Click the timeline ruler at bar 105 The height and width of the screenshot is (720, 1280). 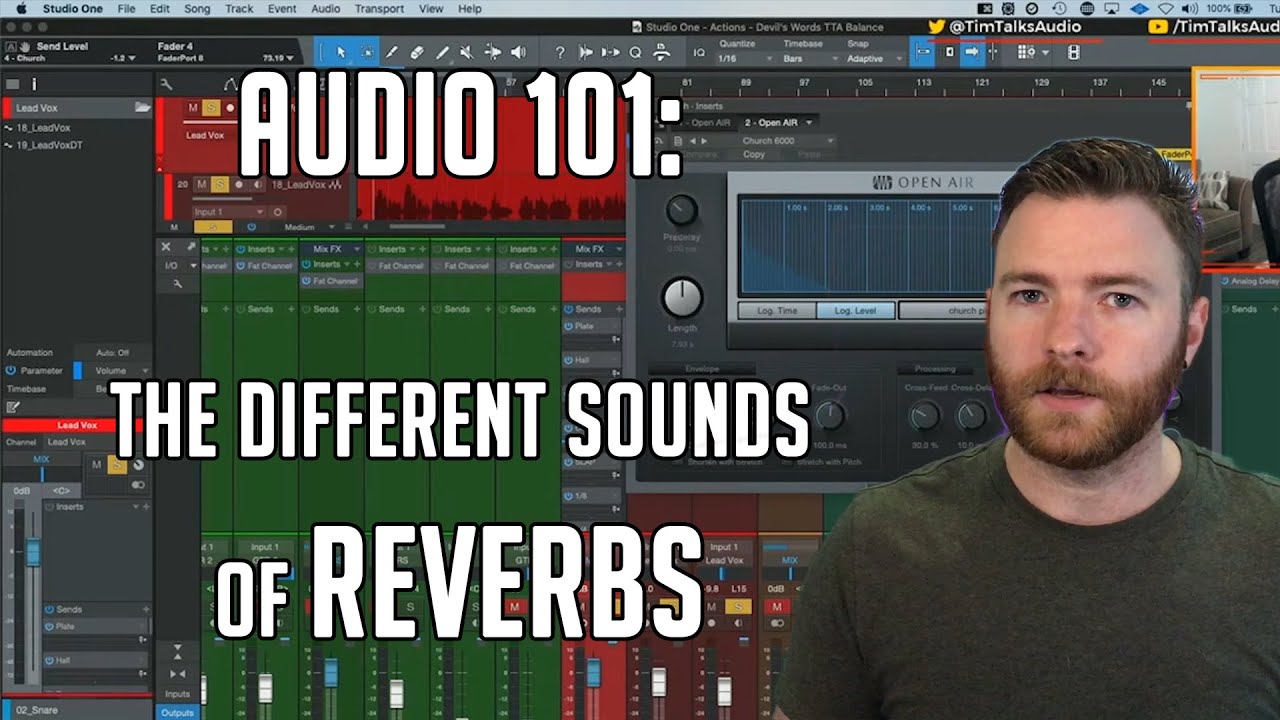pyautogui.click(x=865, y=82)
